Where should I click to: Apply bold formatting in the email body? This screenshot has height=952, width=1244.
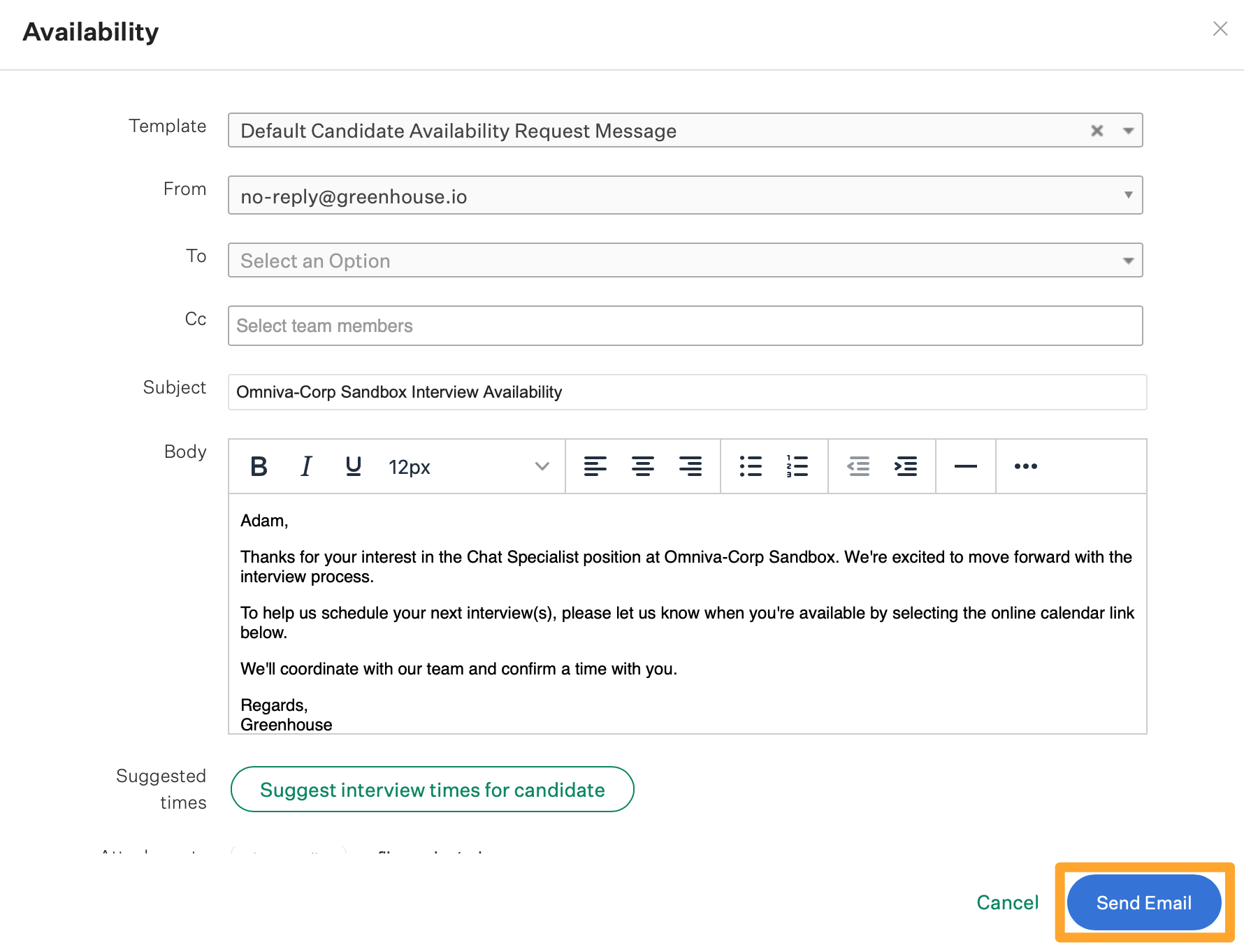[259, 466]
